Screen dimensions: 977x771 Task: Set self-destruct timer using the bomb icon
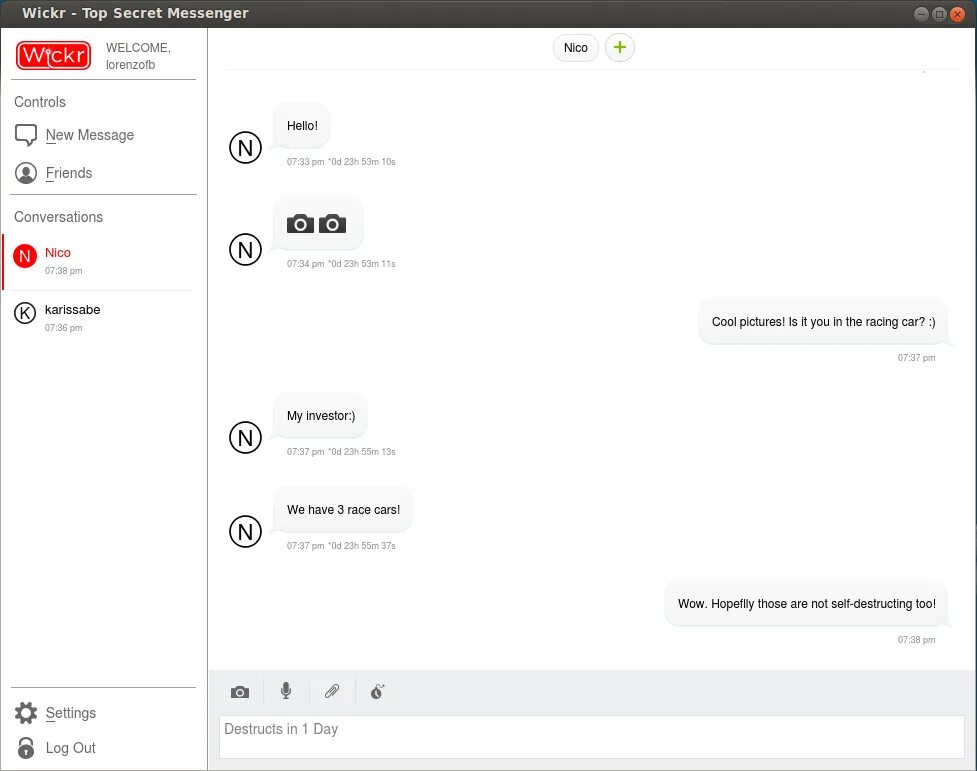pyautogui.click(x=378, y=691)
